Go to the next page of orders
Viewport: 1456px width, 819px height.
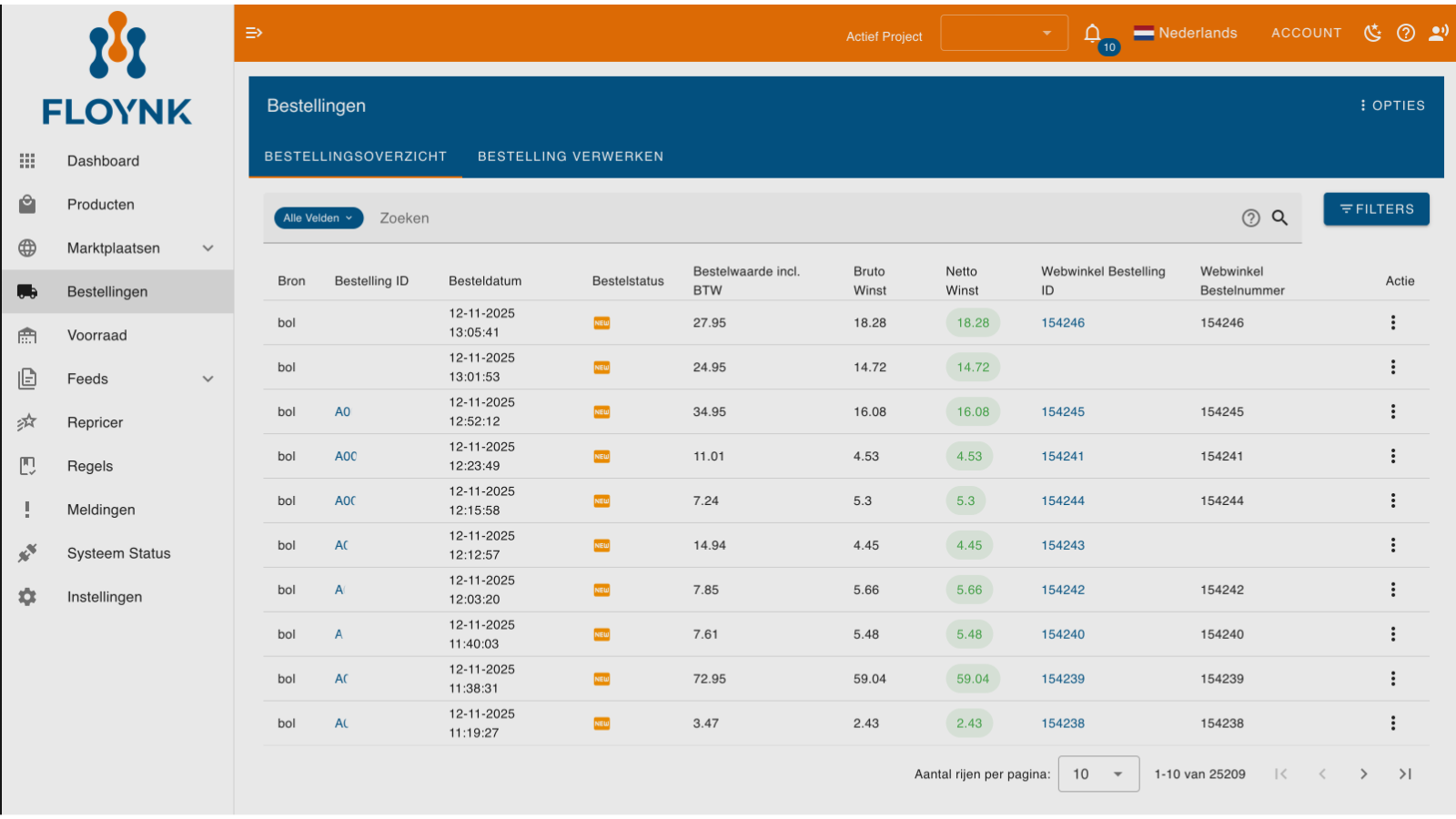(x=1363, y=773)
